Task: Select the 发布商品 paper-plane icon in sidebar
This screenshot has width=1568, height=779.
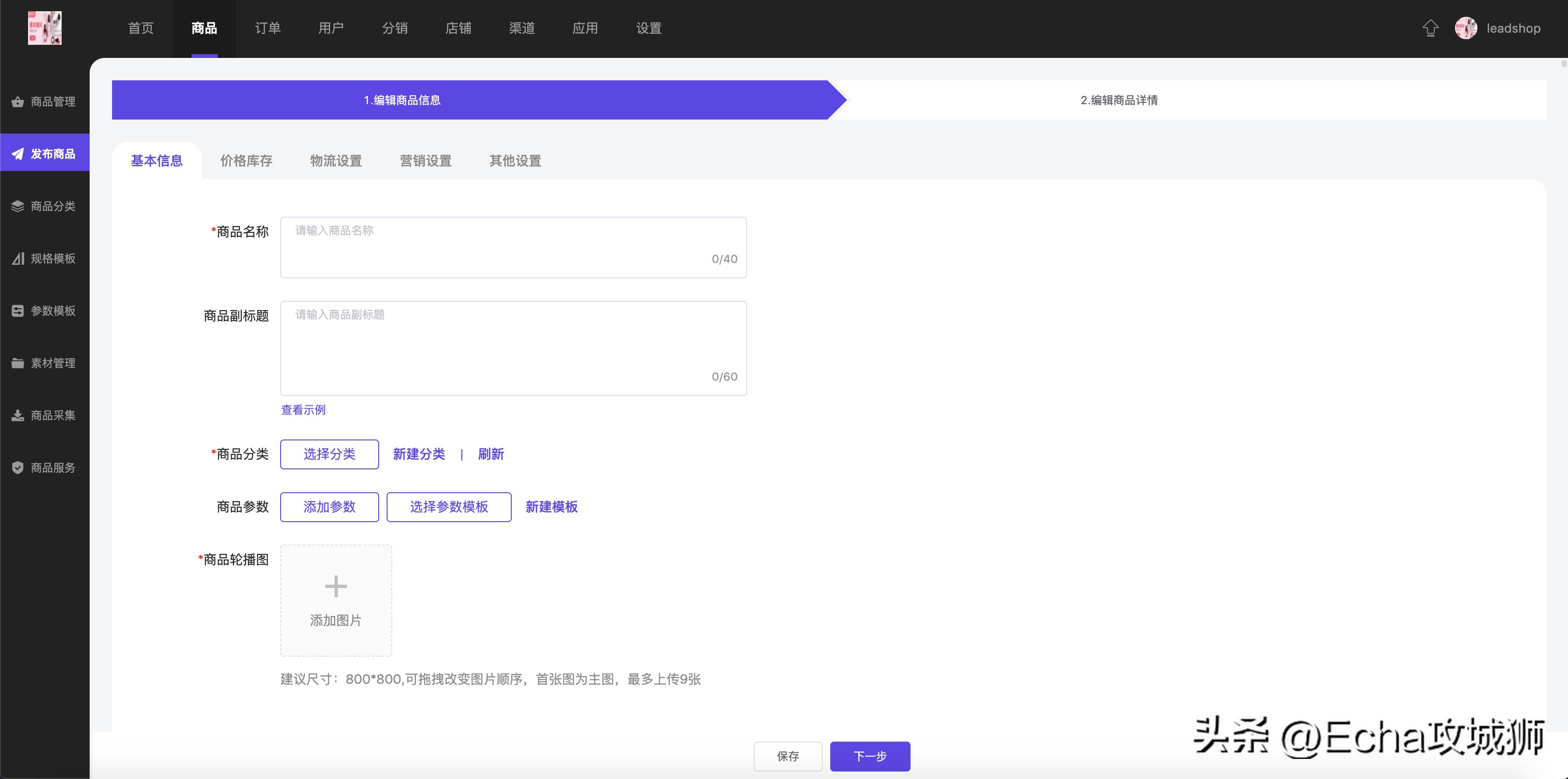Action: 18,153
